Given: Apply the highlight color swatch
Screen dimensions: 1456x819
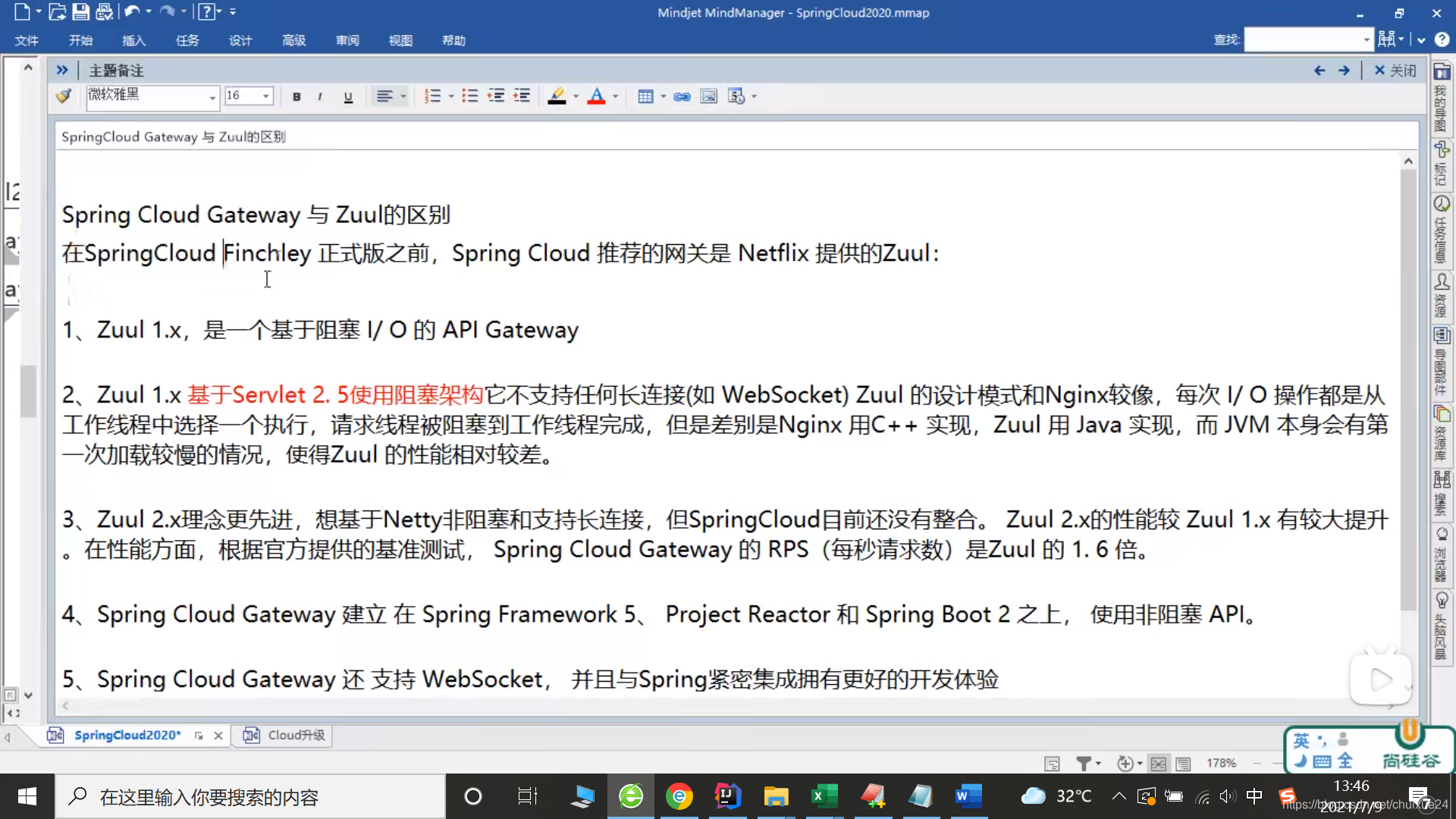Looking at the screenshot, I should coord(557,96).
